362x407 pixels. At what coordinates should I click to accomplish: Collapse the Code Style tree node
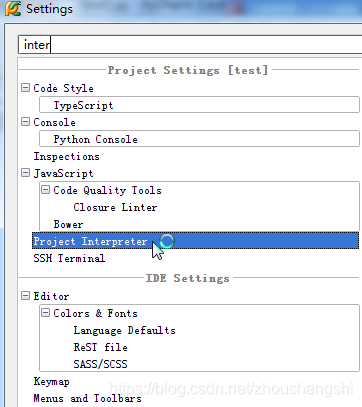(25, 88)
